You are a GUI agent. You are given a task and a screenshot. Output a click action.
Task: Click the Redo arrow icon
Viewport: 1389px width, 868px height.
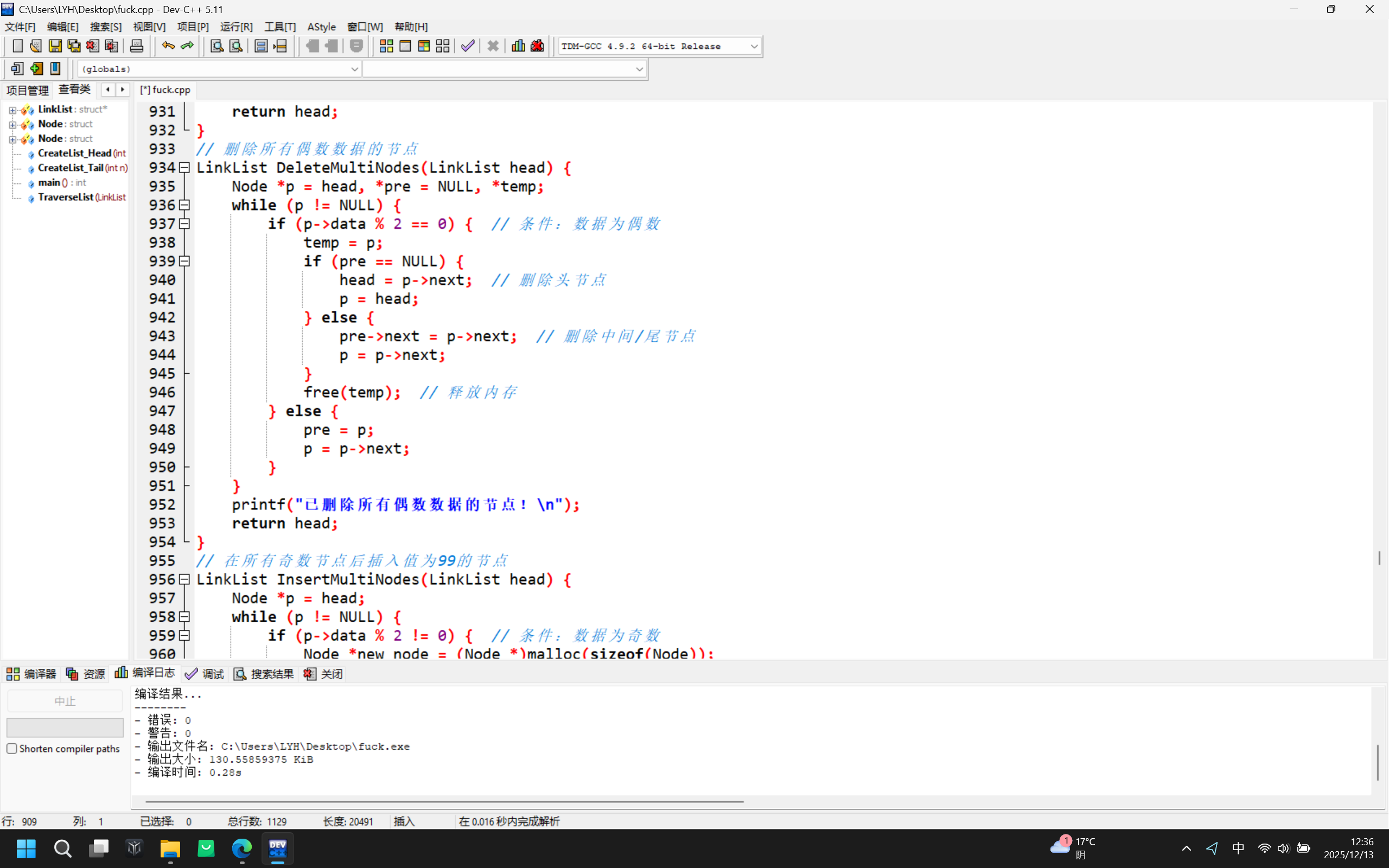pyautogui.click(x=187, y=46)
